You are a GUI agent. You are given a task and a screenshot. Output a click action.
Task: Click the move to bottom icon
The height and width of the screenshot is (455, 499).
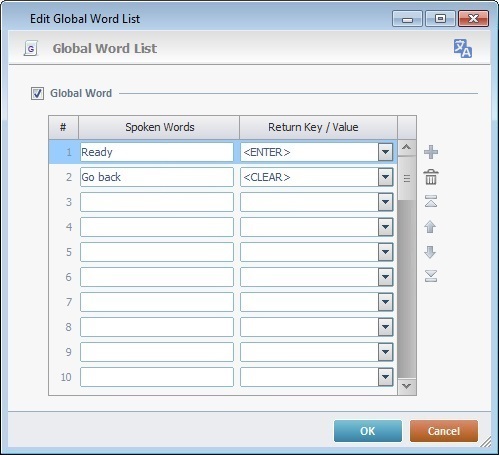pos(431,276)
